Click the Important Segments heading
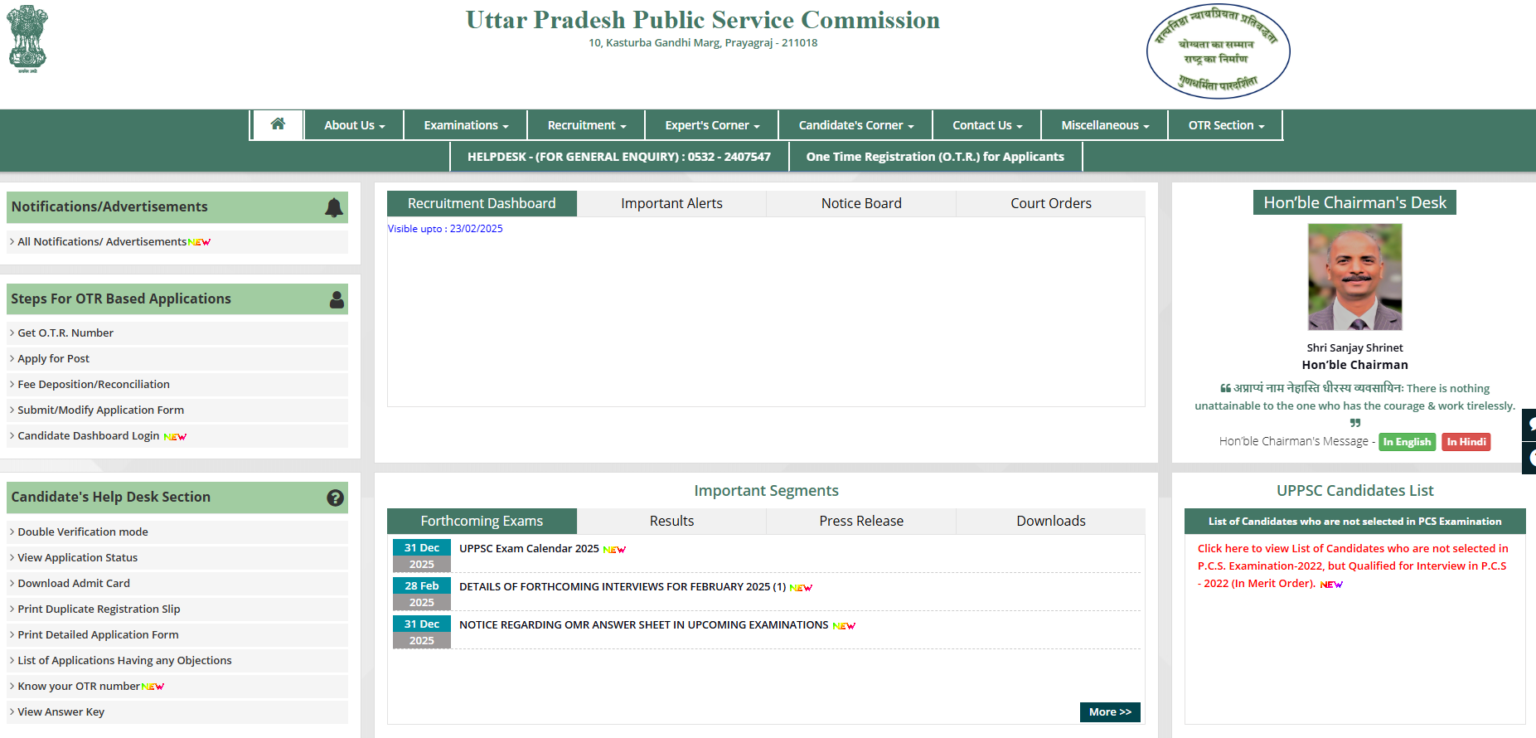Screen dimensions: 1536x738 pyautogui.click(x=766, y=490)
